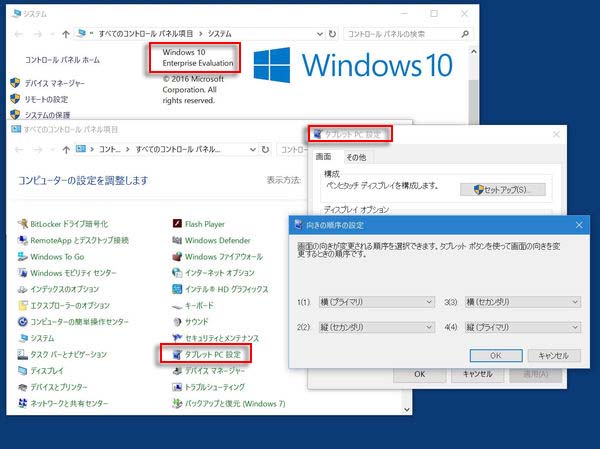Open タスク バーとナビゲーション item

[x=62, y=354]
